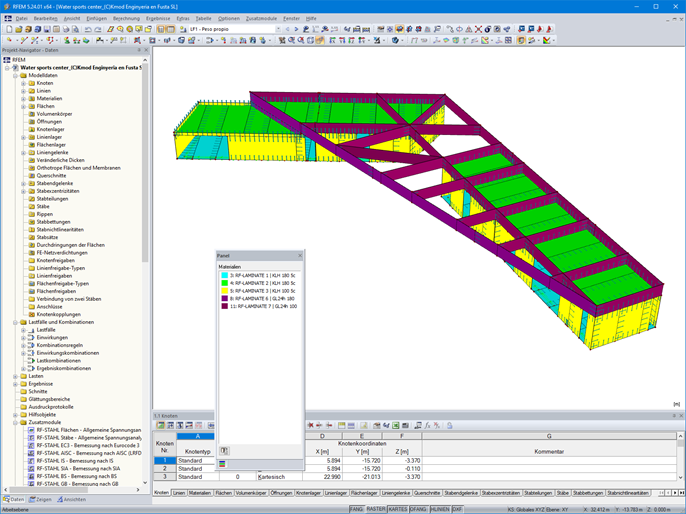Click the Excel export icon in table toolbar
The image size is (686, 514).
tap(396, 425)
